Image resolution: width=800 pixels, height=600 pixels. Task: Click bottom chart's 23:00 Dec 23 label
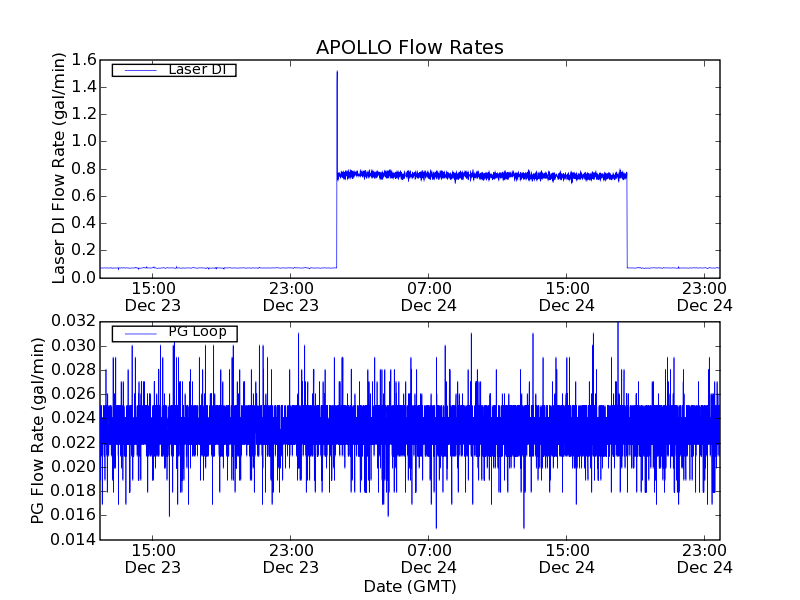point(291,559)
